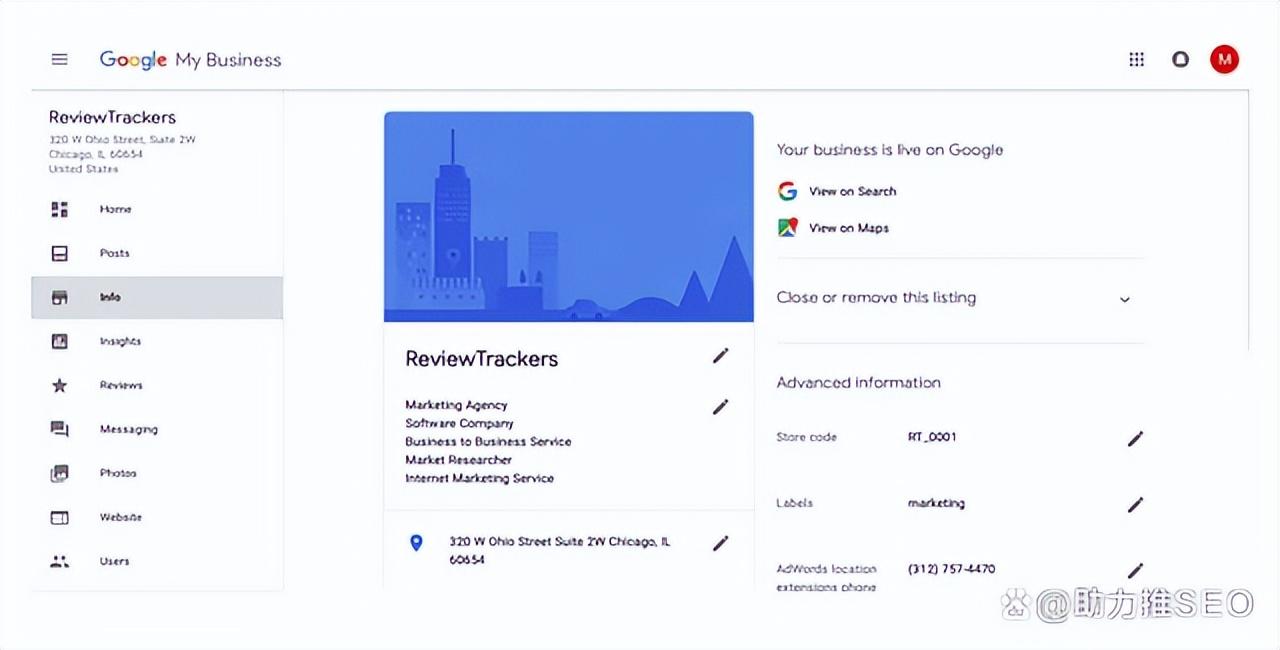Click the Google G search icon
This screenshot has height=650, width=1280.
(788, 191)
